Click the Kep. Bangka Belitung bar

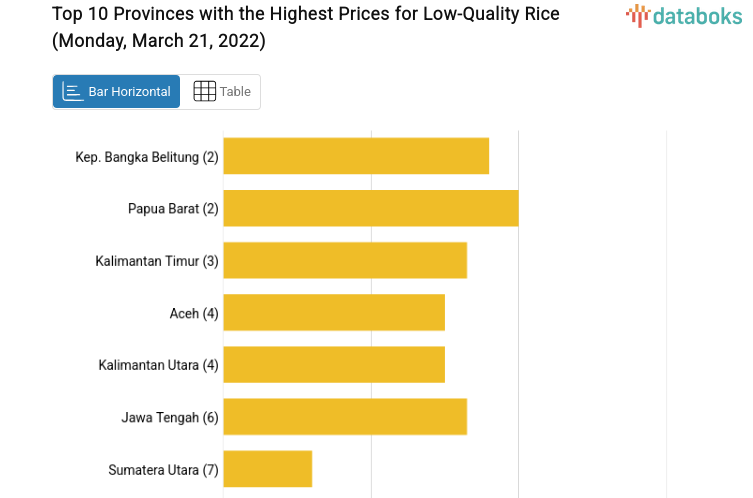(356, 156)
